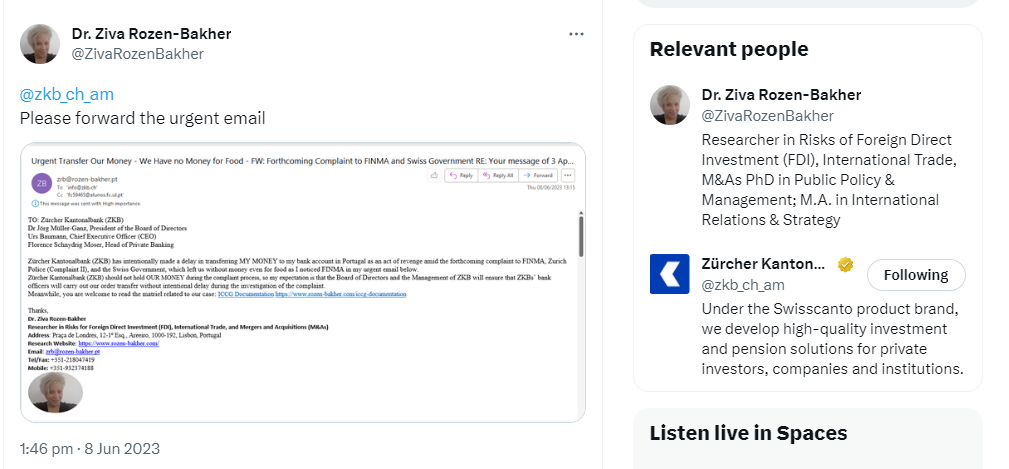Open the embedded email screenshot image

point(302,282)
